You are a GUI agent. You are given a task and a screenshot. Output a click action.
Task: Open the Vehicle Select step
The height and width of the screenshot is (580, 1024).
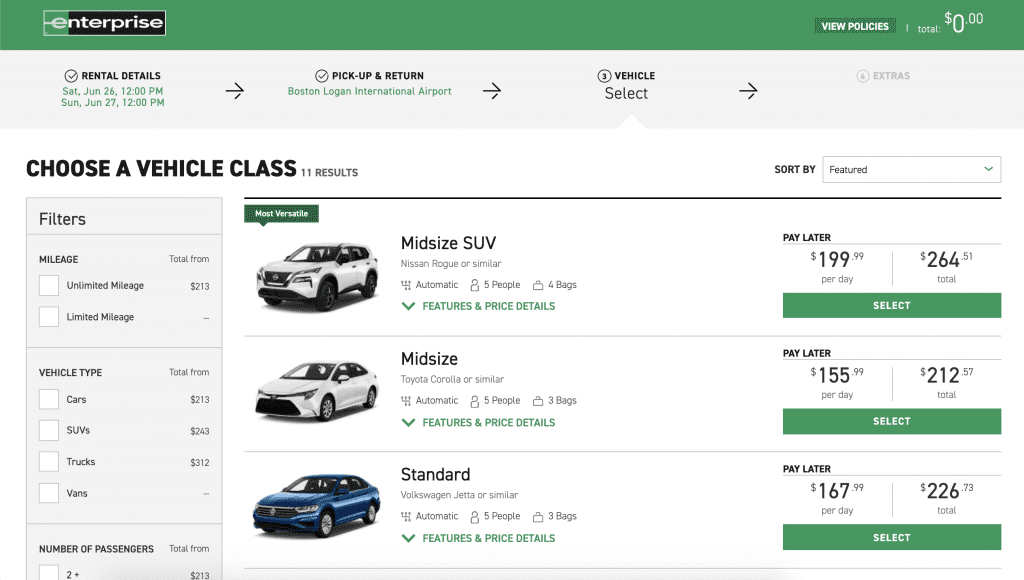[x=626, y=85]
